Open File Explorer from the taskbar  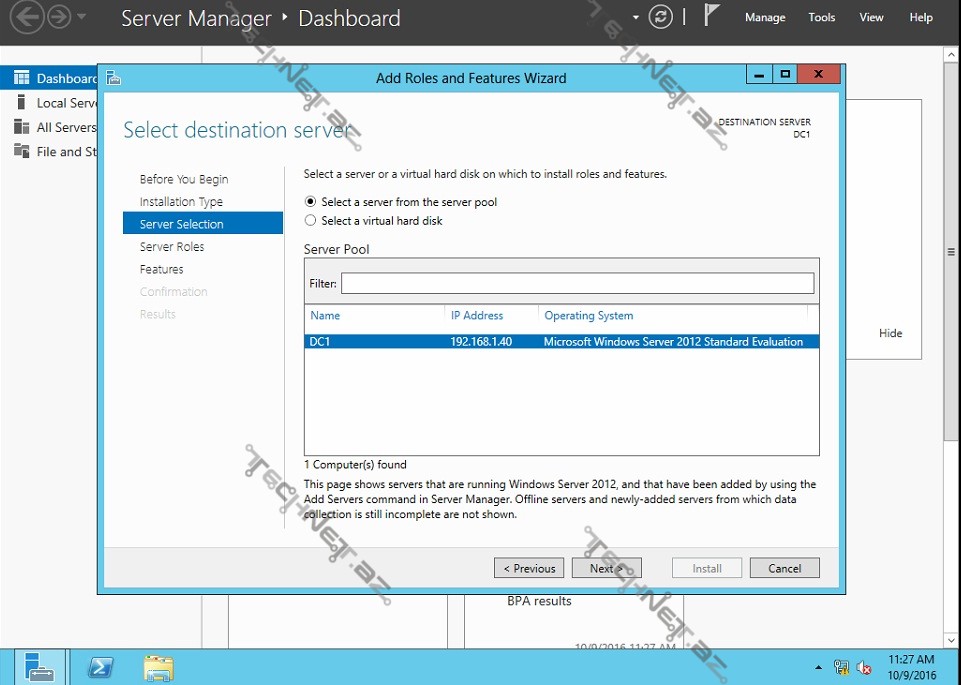157,667
